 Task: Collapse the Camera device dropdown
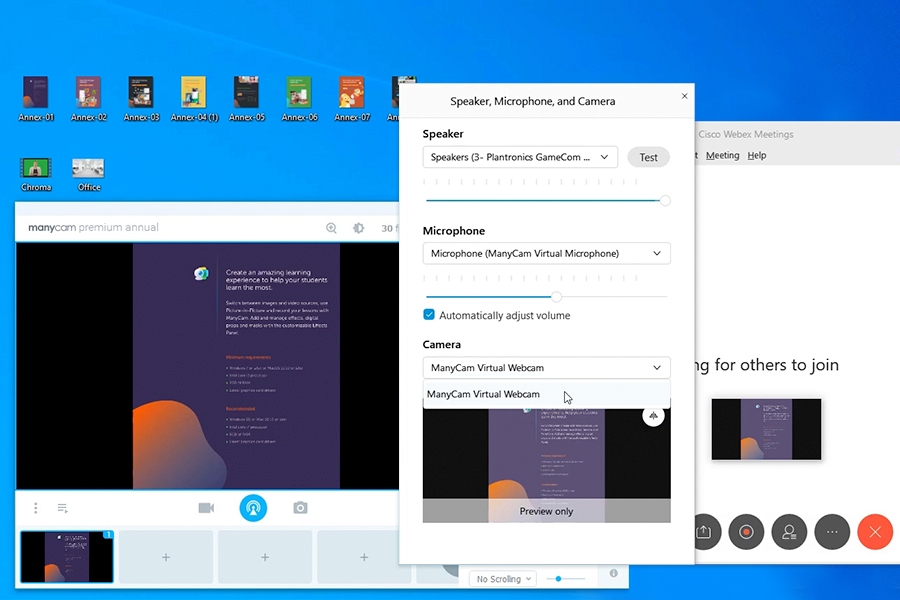point(546,367)
